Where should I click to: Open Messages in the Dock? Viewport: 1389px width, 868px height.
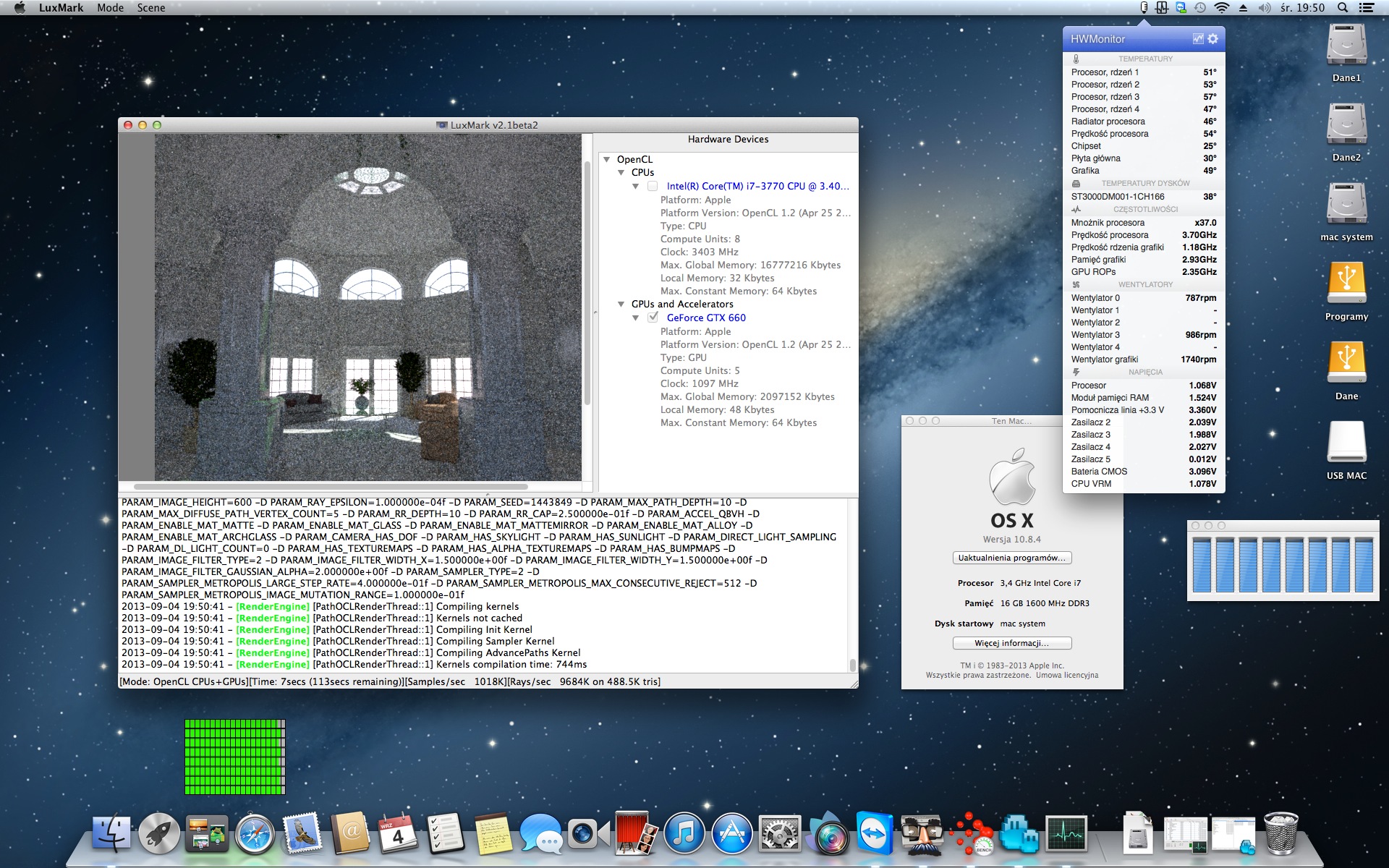[x=540, y=833]
